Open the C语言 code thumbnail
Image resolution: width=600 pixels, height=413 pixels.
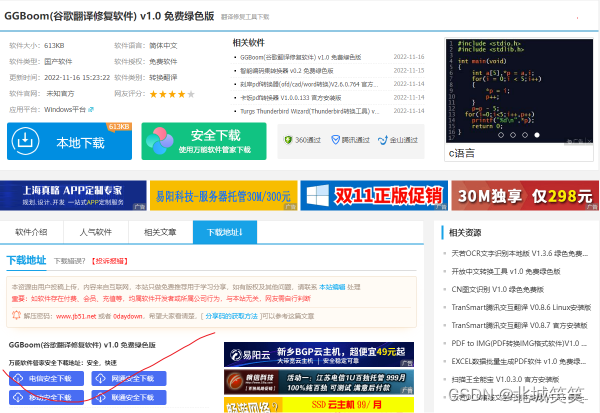pyautogui.click(x=519, y=91)
